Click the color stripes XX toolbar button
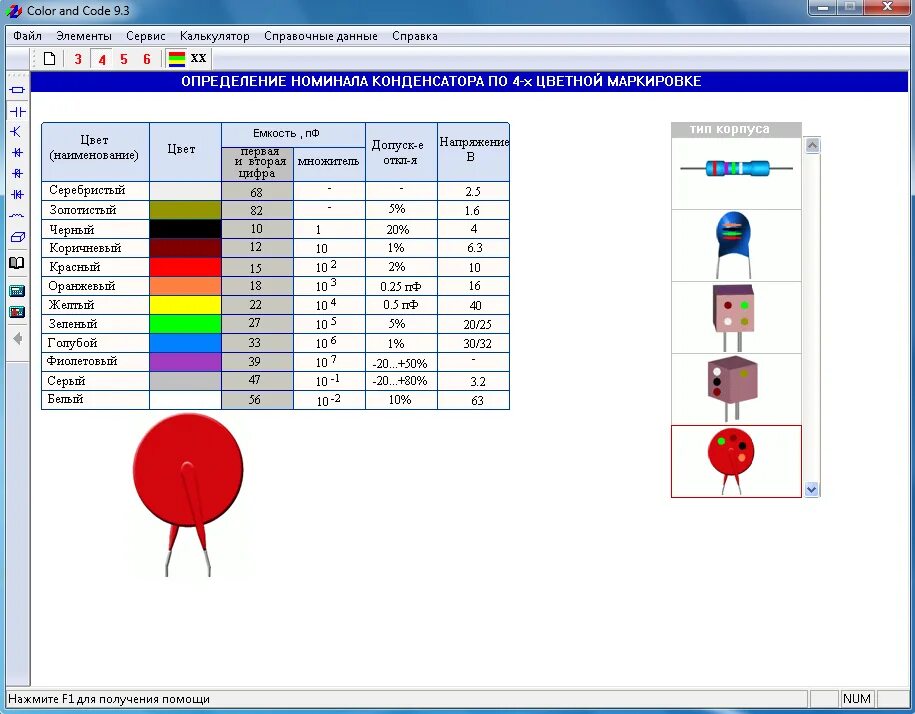Viewport: 915px width, 714px height. click(187, 58)
